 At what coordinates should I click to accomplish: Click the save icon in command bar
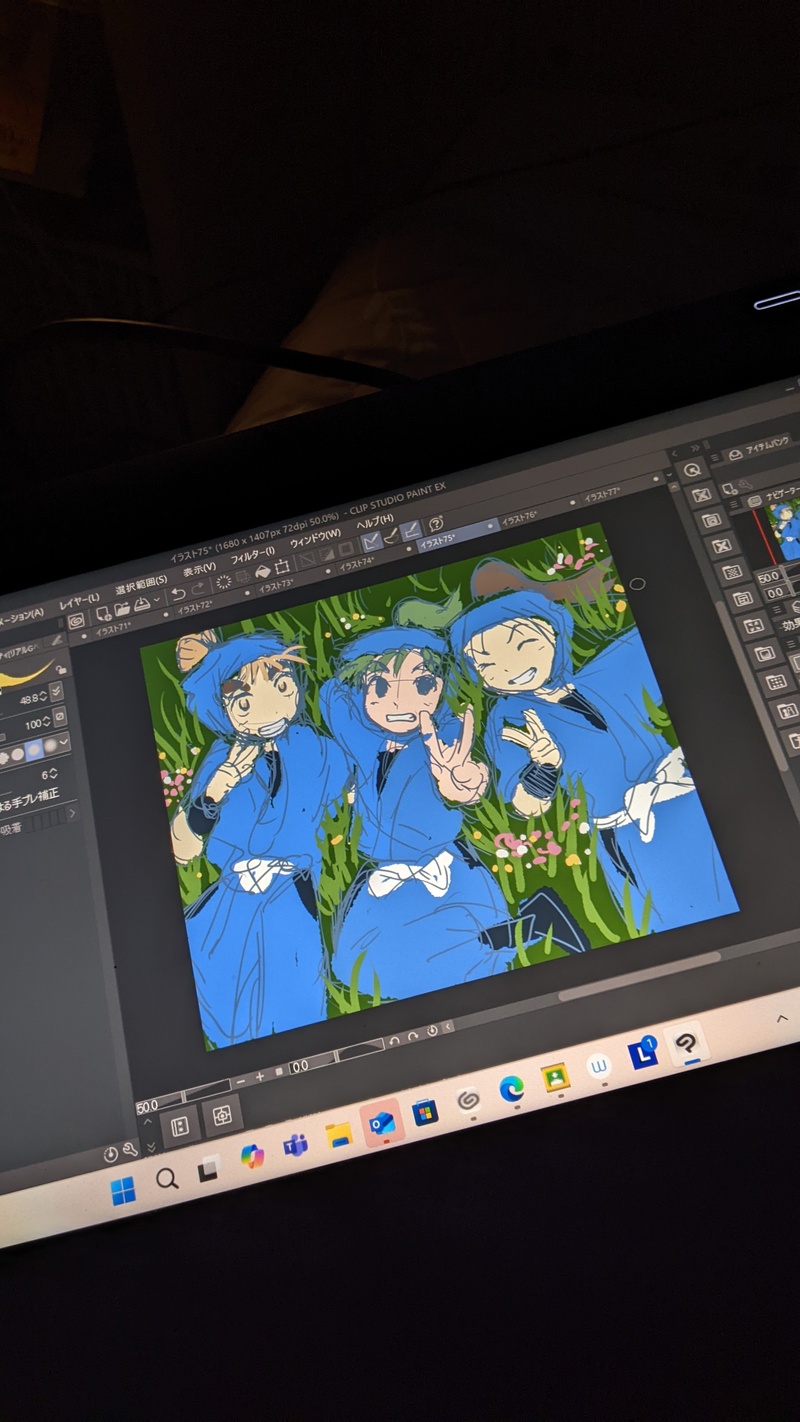coord(141,603)
